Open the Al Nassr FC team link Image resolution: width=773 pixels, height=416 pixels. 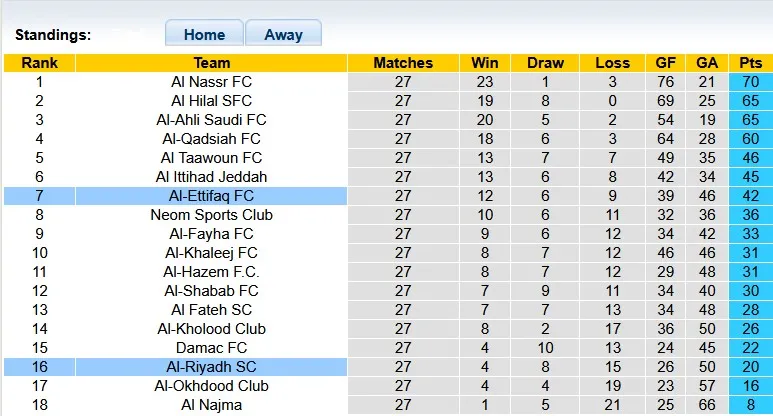pos(211,82)
